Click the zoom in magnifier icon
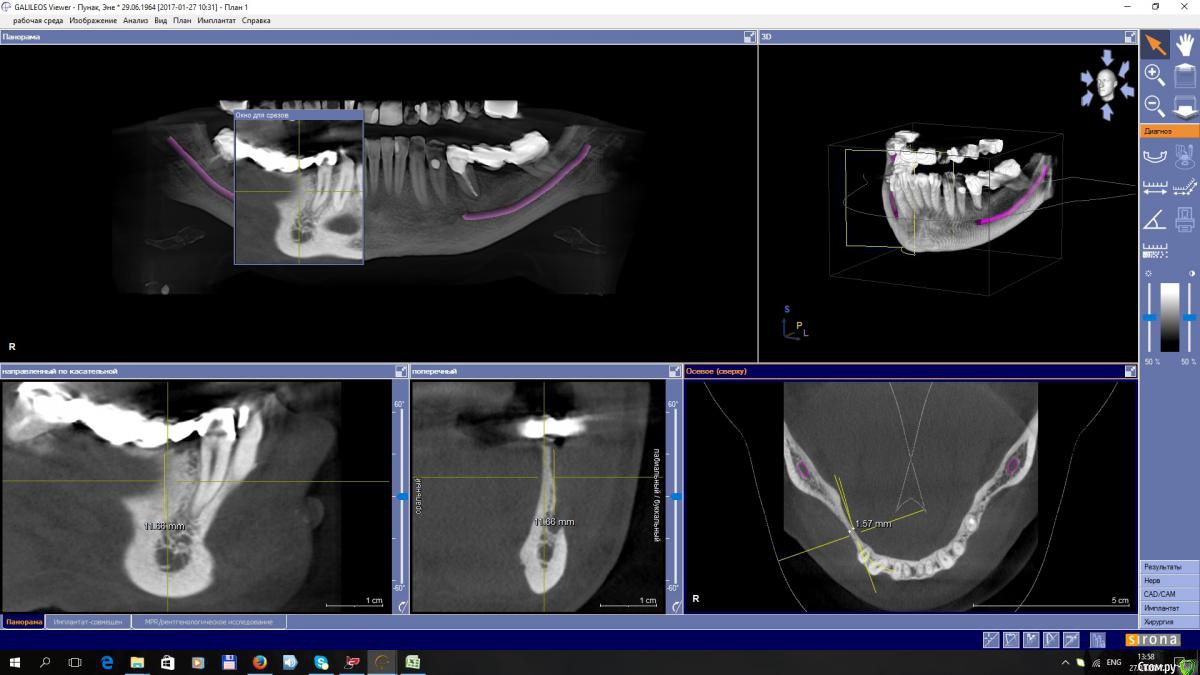This screenshot has width=1200, height=675. pos(1154,74)
